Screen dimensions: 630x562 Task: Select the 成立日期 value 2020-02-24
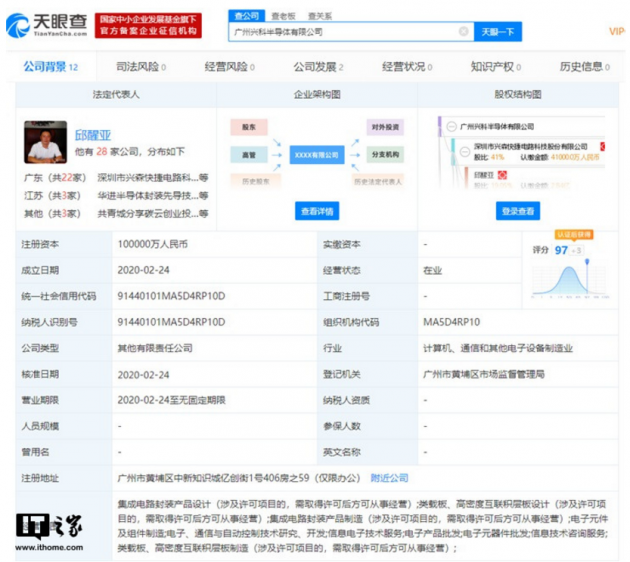tap(143, 270)
